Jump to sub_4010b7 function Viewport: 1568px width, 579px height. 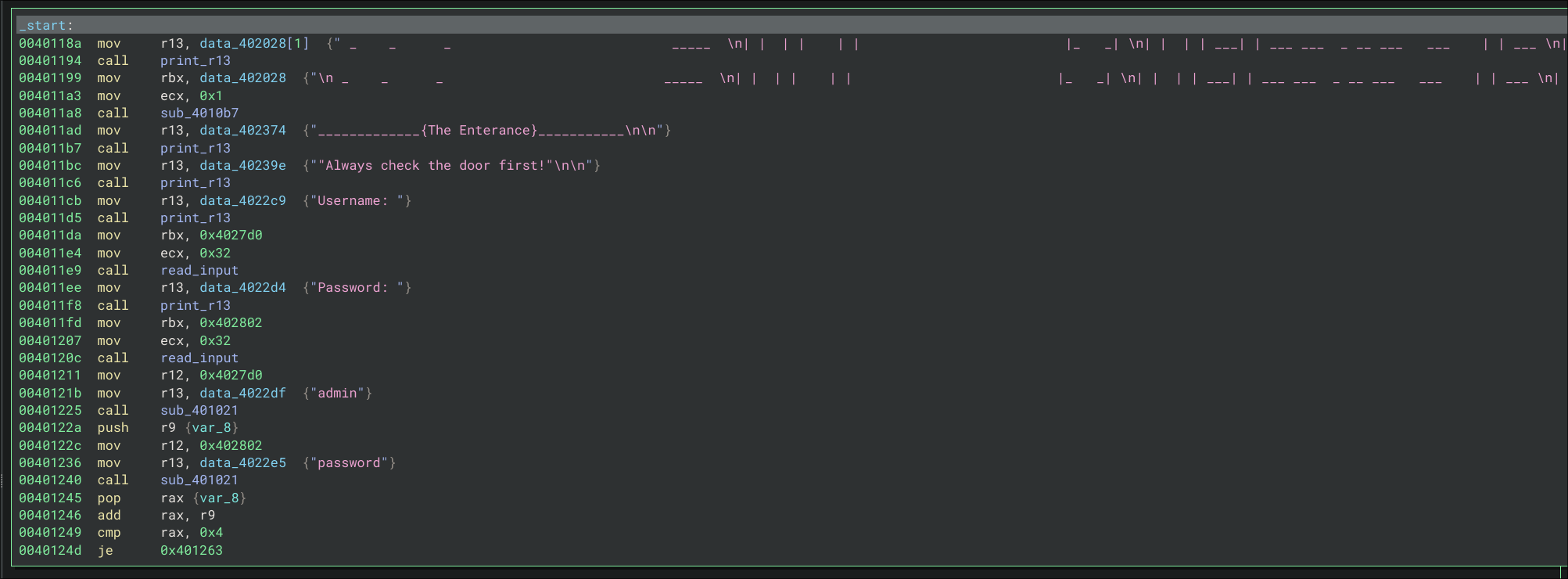[199, 113]
